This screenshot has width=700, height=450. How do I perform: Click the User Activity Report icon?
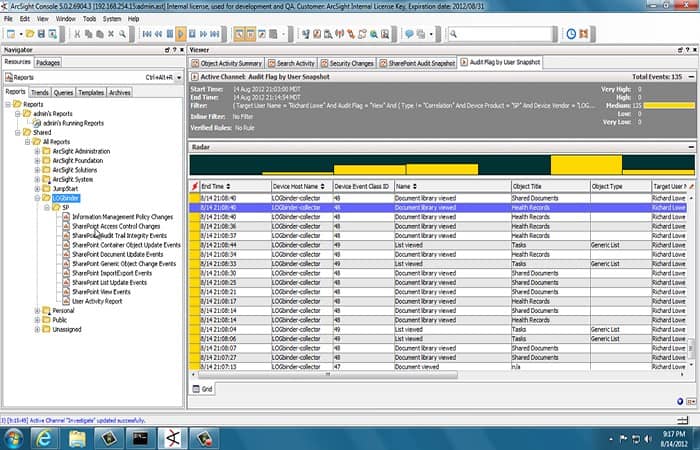click(66, 300)
